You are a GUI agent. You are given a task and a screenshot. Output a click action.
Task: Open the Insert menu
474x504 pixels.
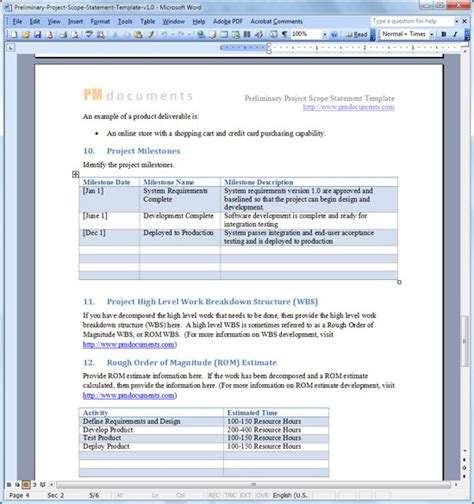tap(75, 22)
